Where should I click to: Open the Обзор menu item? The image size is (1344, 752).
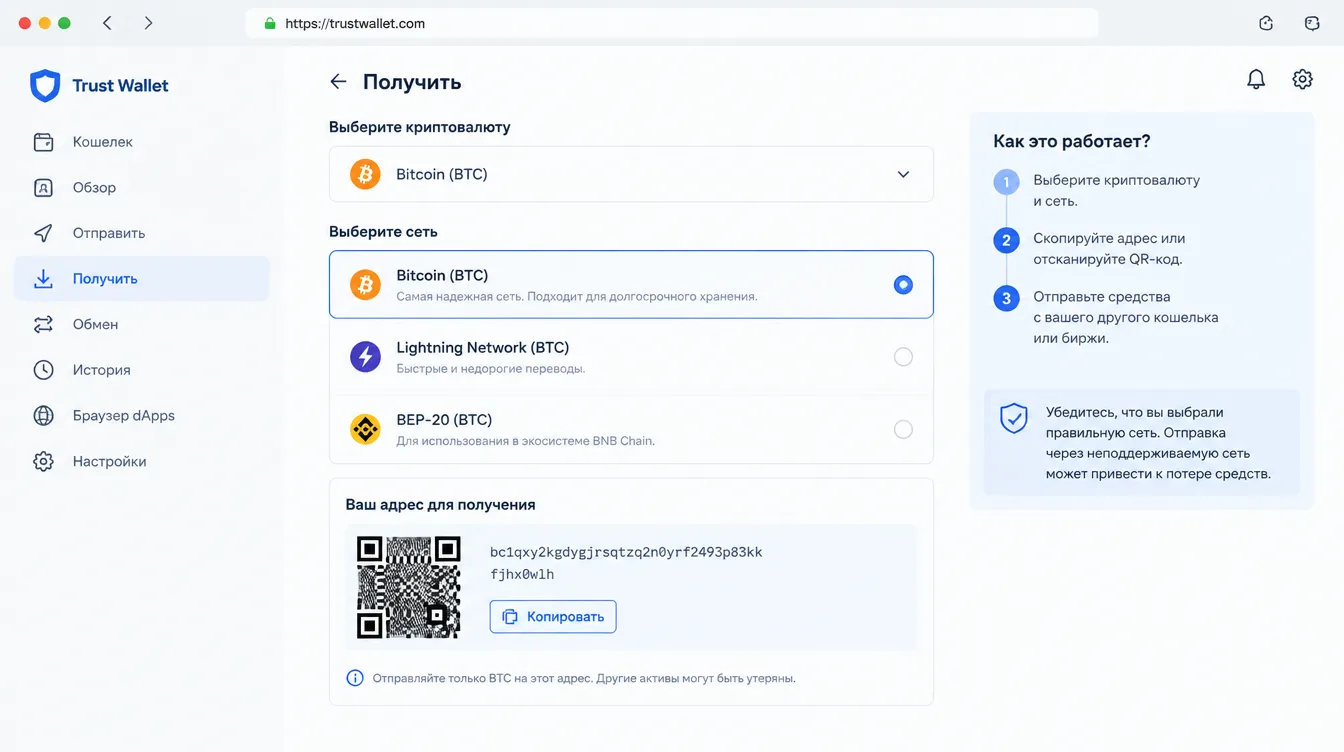coord(142,188)
